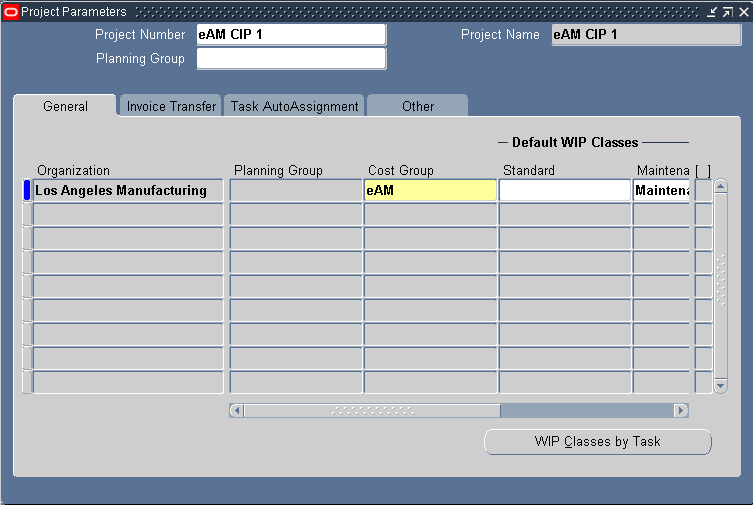Viewport: 753px width, 505px height.
Task: Maximize the Project Parameters window
Action: 728,12
